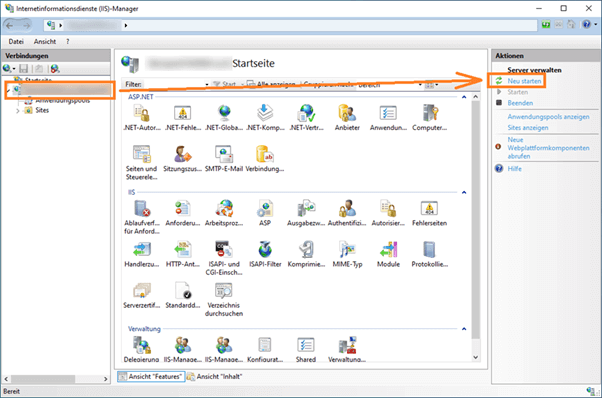
Task: Open Module feature
Action: coord(388,254)
